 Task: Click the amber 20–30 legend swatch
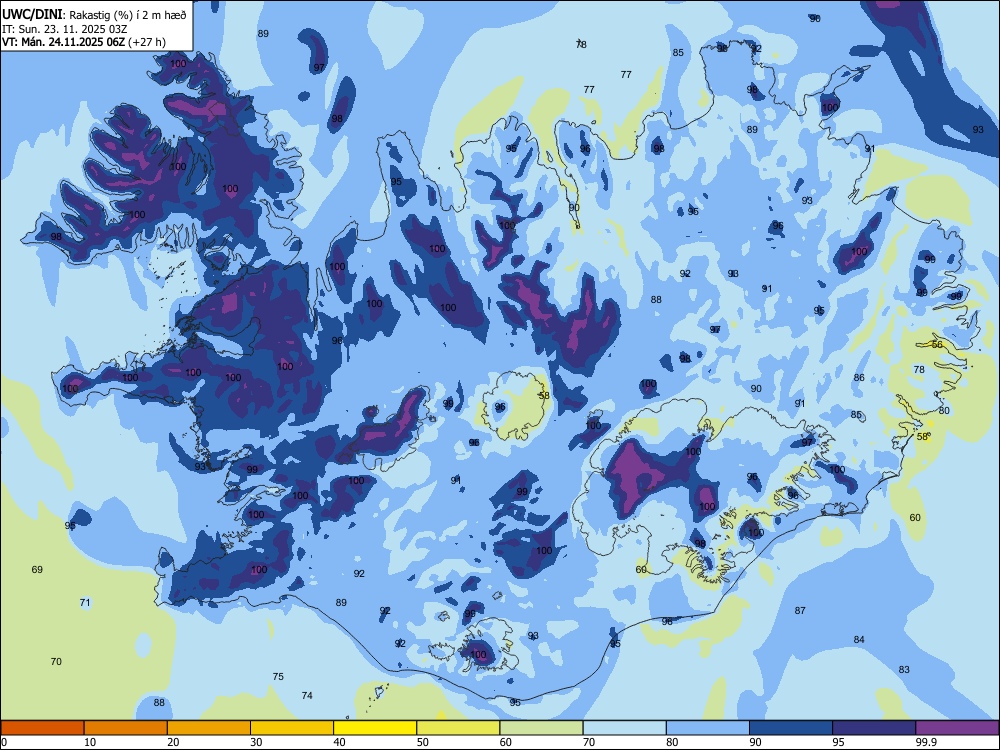(x=209, y=728)
